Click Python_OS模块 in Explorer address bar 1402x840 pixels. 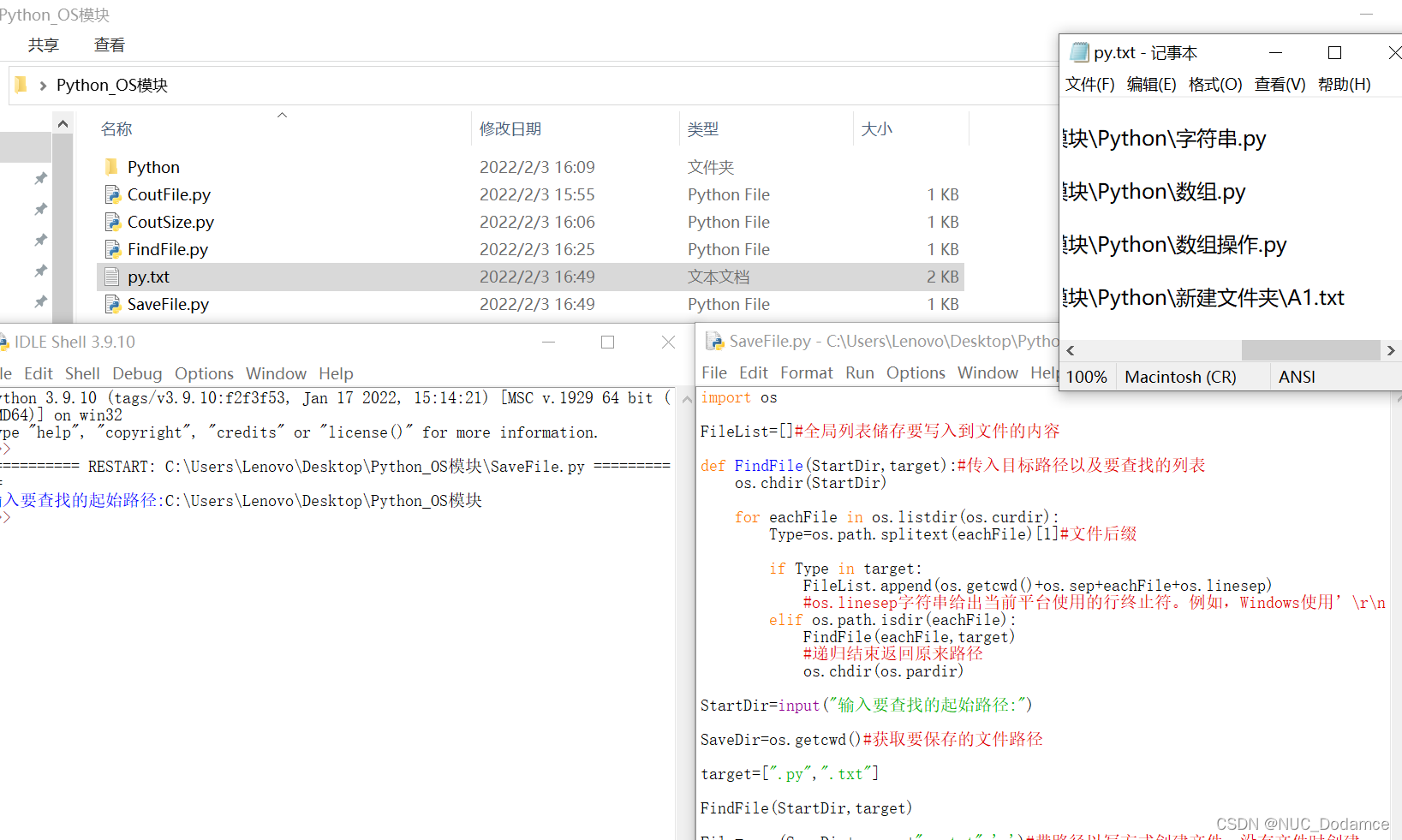[112, 85]
